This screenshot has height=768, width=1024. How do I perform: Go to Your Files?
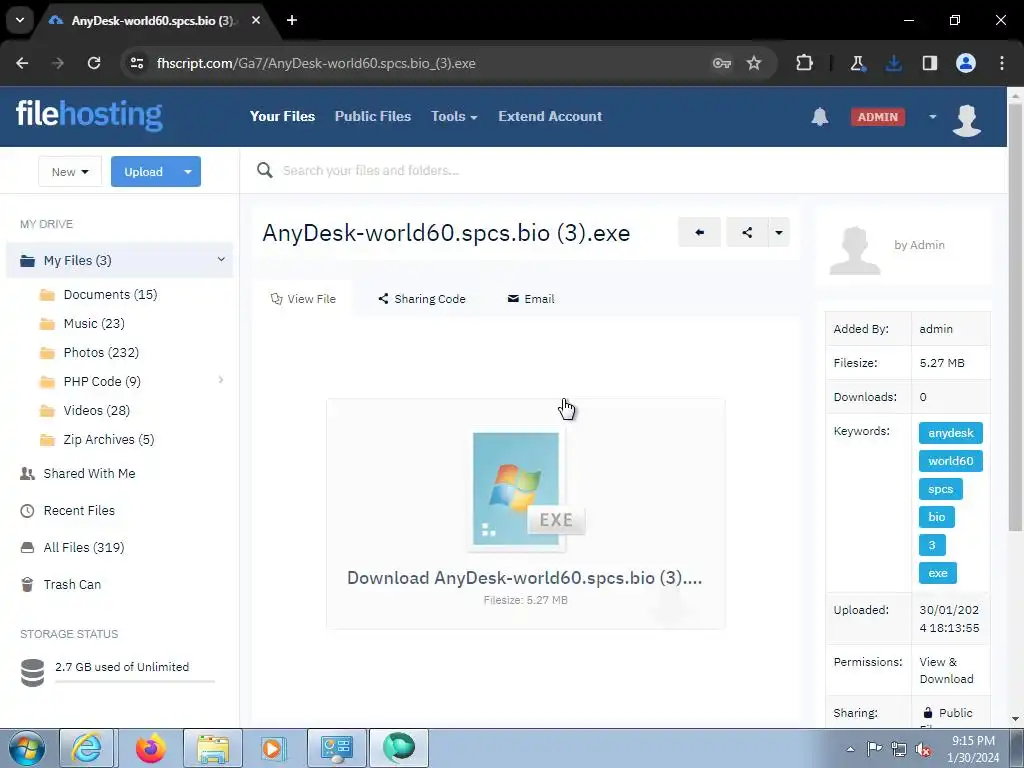[282, 116]
